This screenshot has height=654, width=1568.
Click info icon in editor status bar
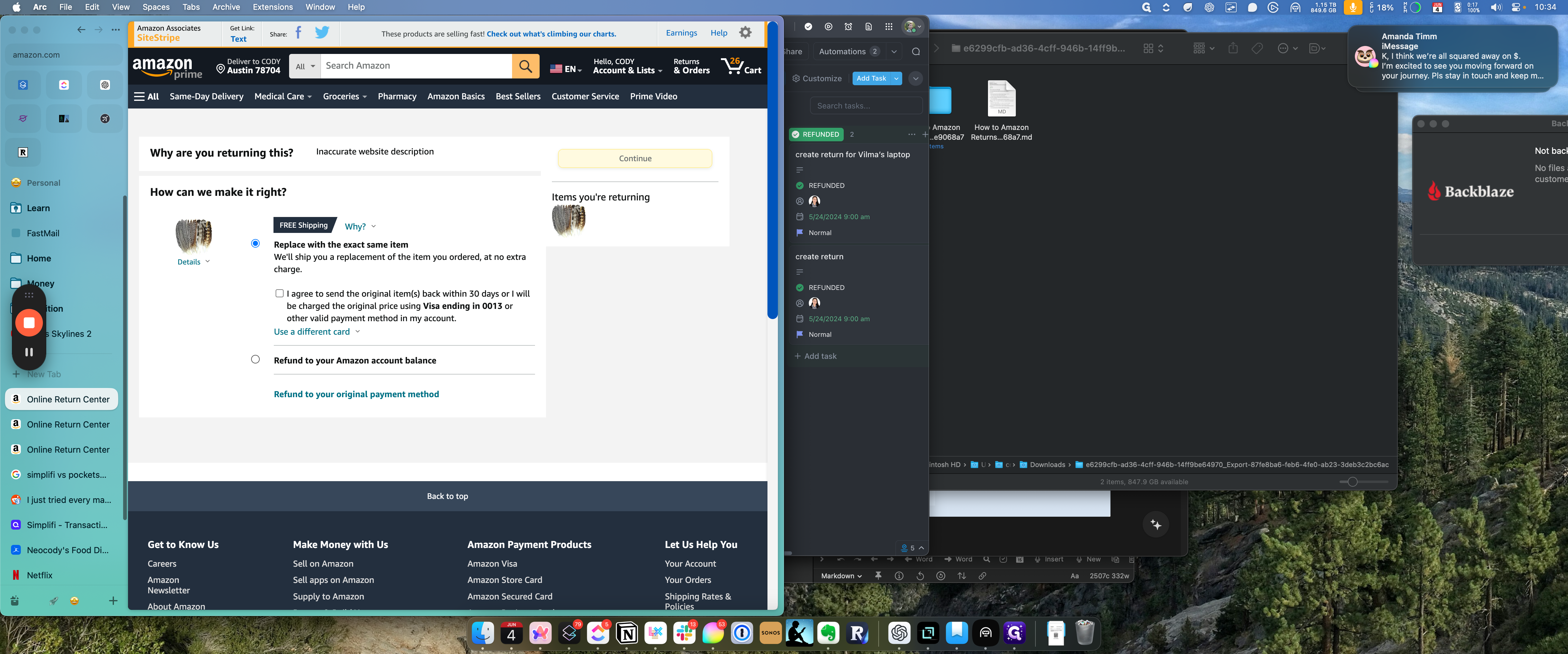click(899, 576)
